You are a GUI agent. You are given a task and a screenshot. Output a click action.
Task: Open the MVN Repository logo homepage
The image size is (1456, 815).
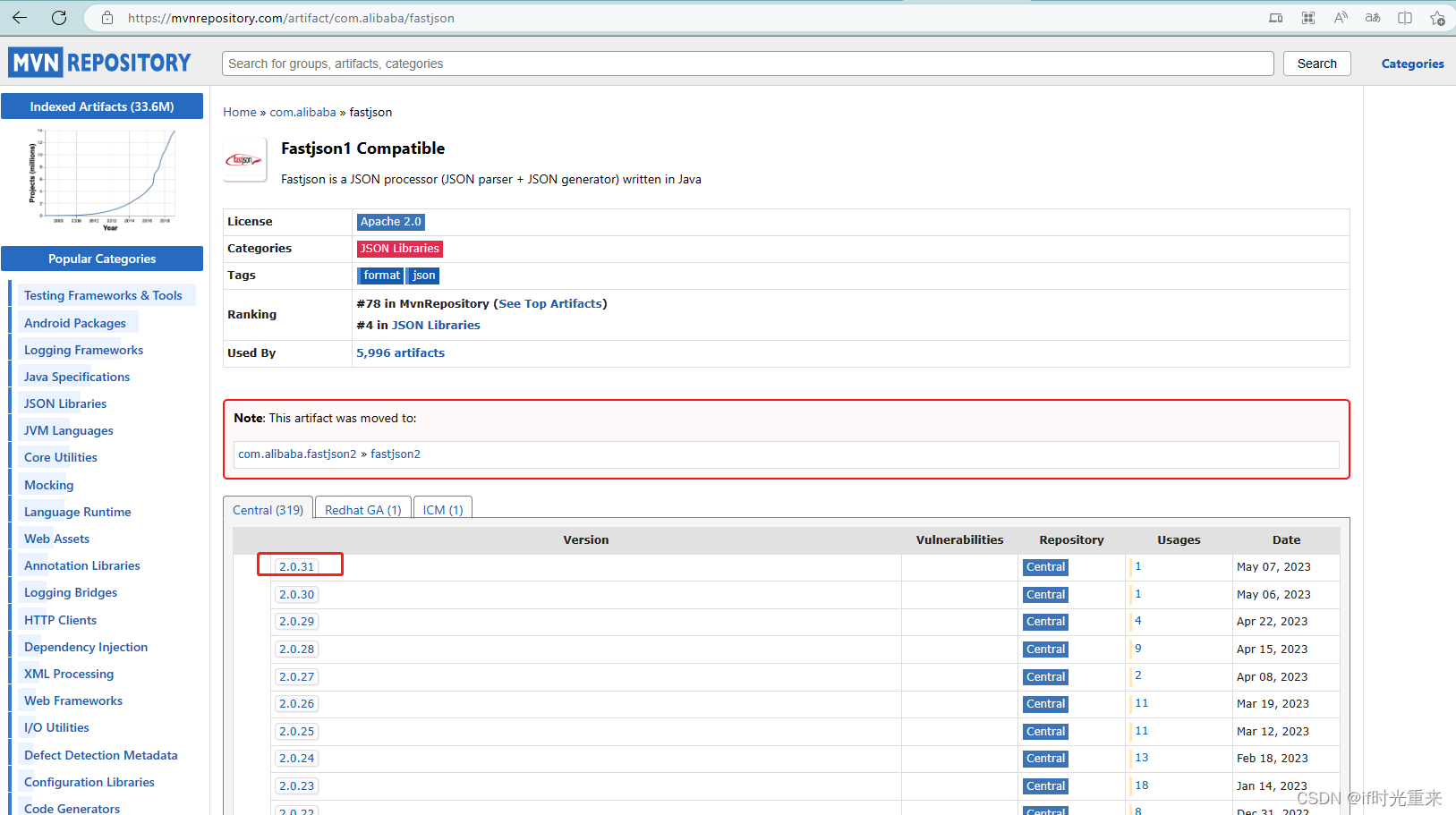coord(99,63)
